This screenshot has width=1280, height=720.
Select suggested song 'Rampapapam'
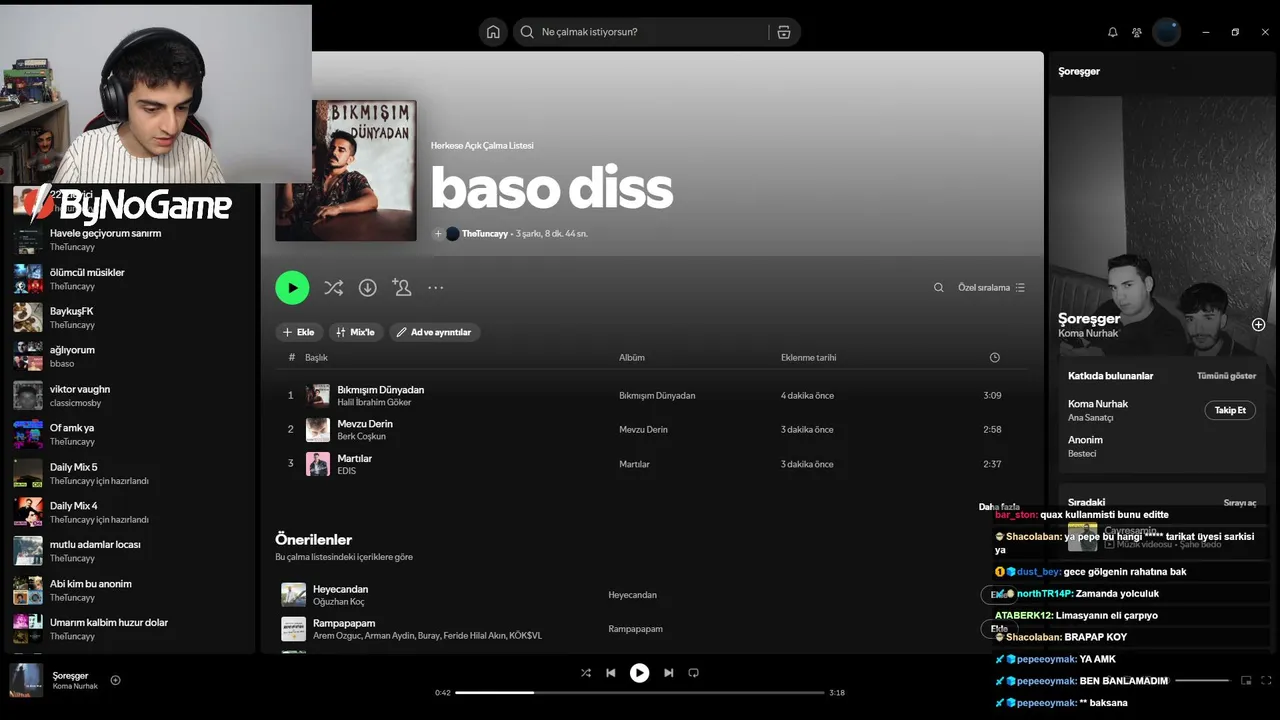(344, 623)
